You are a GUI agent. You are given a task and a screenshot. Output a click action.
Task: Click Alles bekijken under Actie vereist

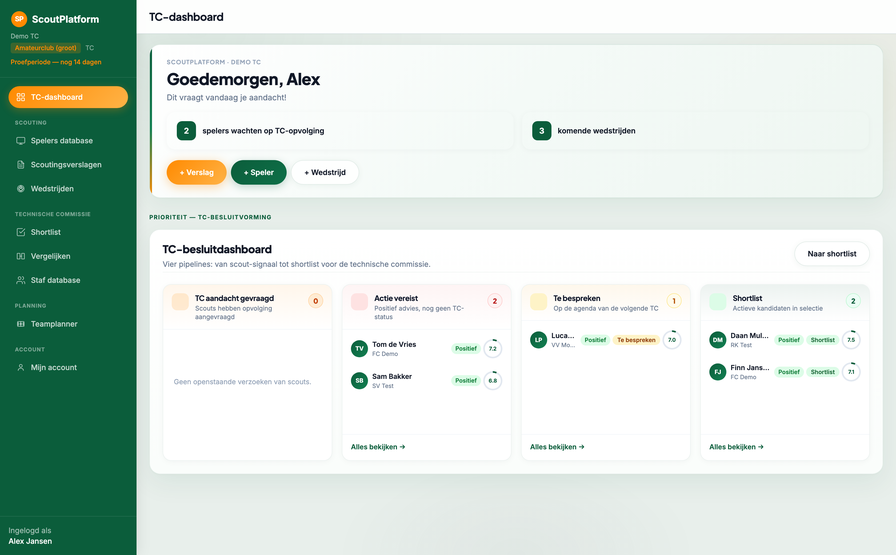click(x=378, y=447)
